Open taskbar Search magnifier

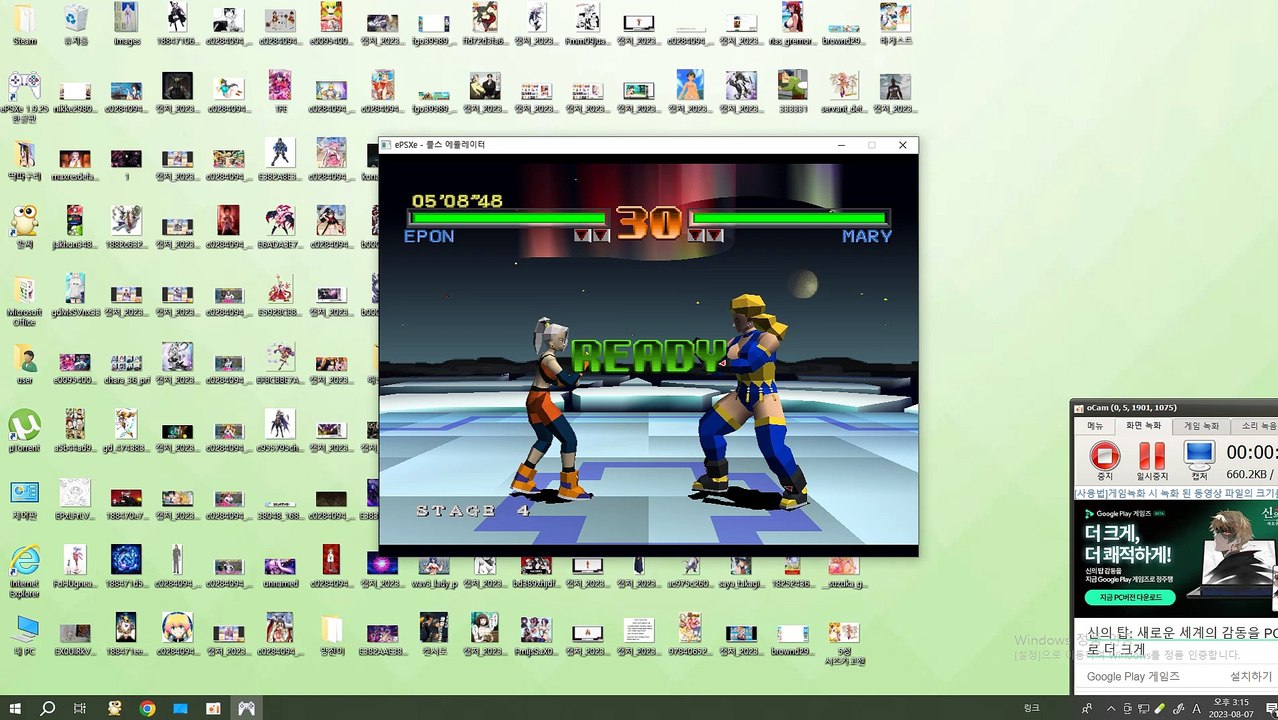47,708
